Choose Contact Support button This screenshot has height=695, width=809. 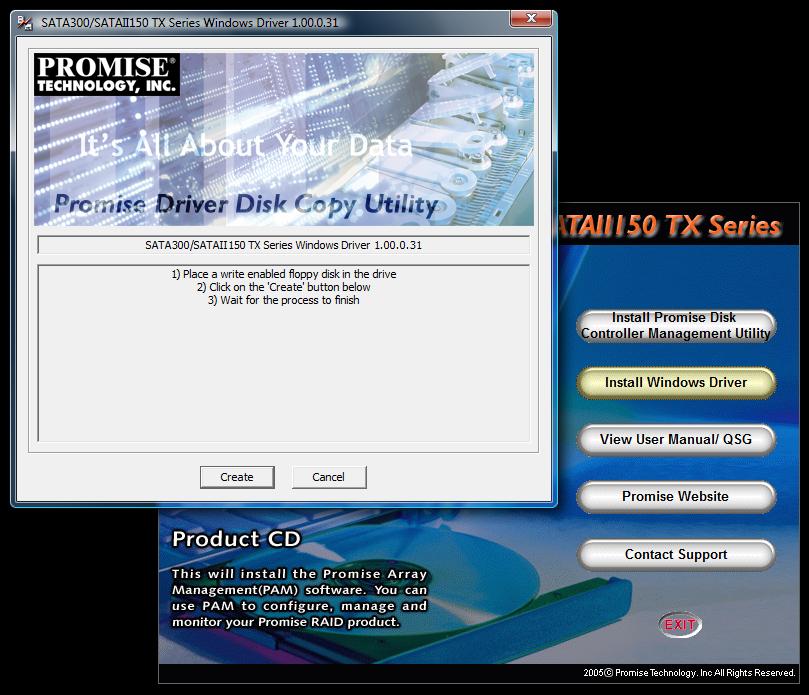click(x=676, y=555)
